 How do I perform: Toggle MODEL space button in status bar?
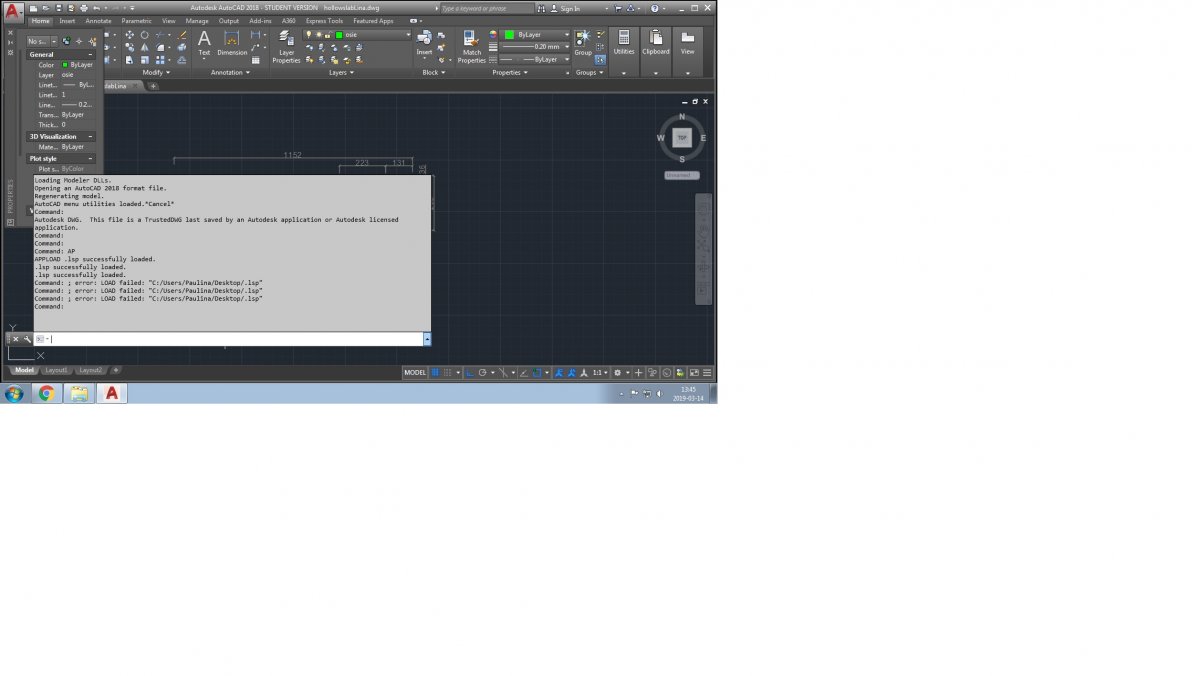[414, 372]
